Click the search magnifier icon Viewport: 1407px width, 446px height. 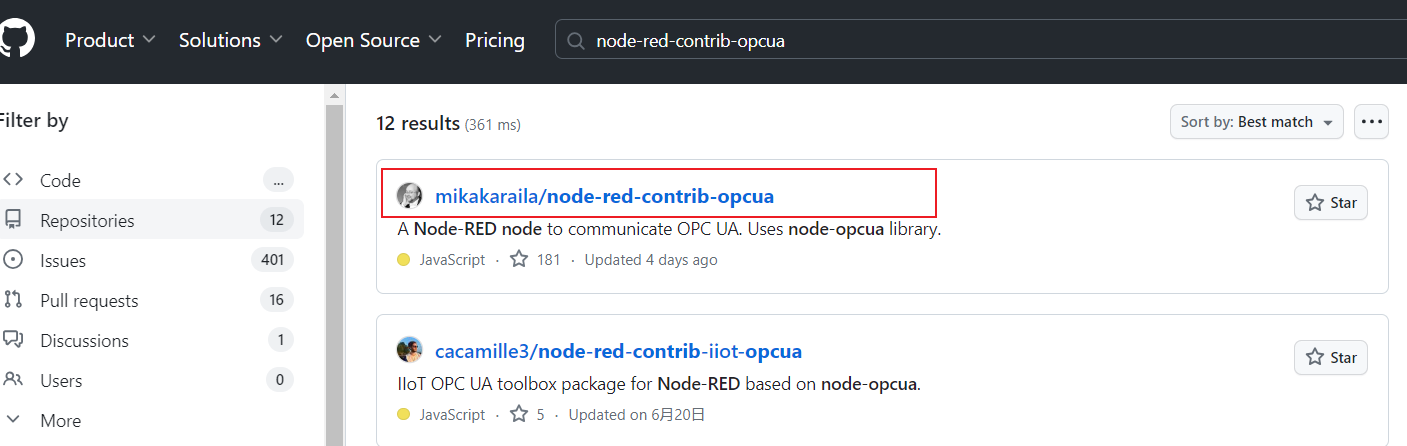575,41
